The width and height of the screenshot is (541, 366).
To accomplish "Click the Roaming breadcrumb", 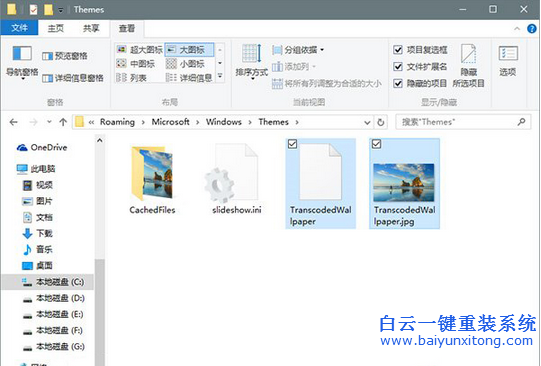I will 117,122.
